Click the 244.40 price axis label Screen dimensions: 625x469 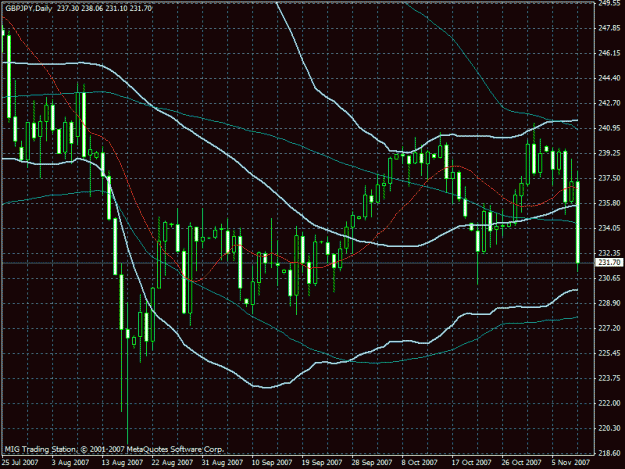click(610, 78)
